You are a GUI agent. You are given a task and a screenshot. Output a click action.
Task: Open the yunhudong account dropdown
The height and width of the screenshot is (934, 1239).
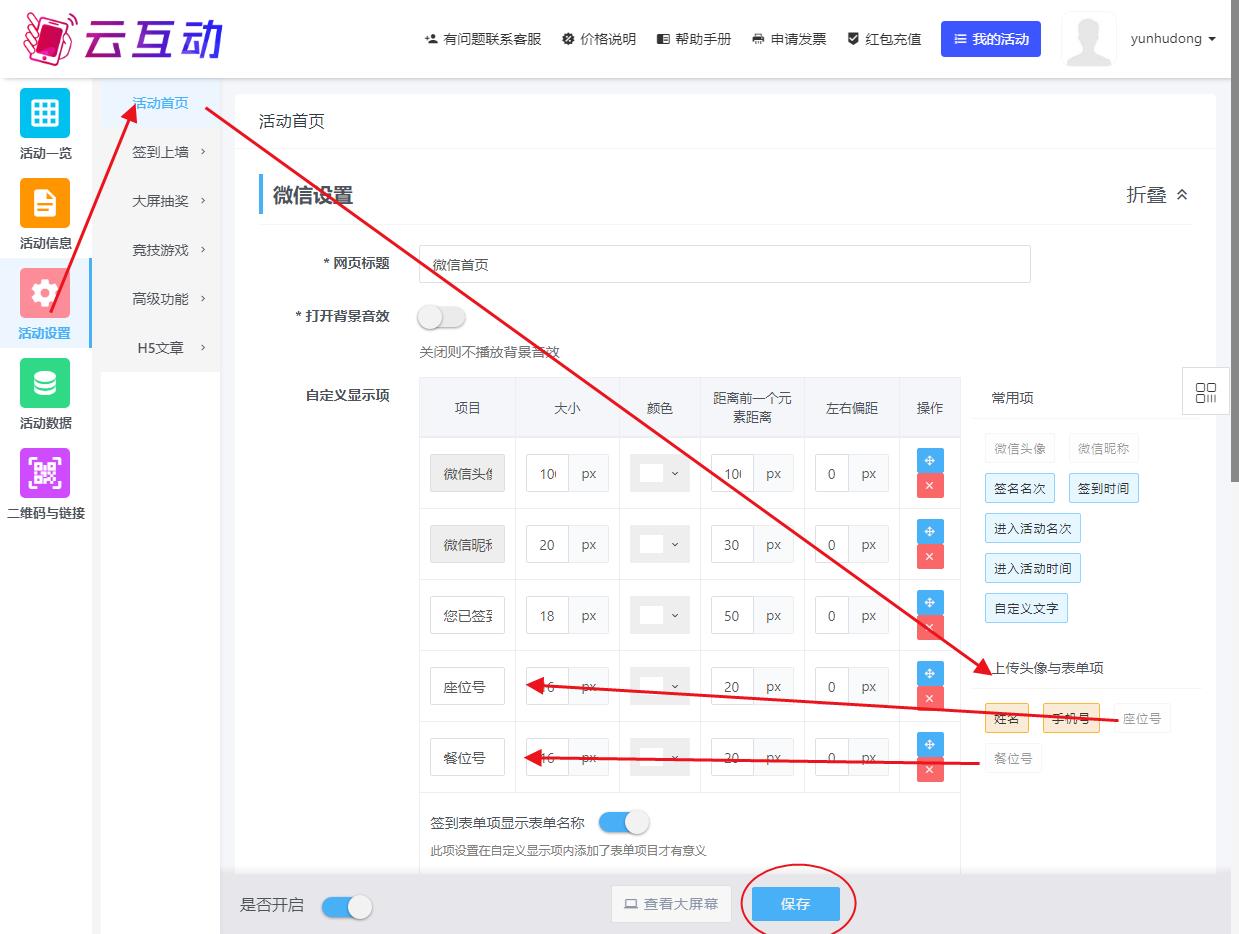[x=1172, y=39]
